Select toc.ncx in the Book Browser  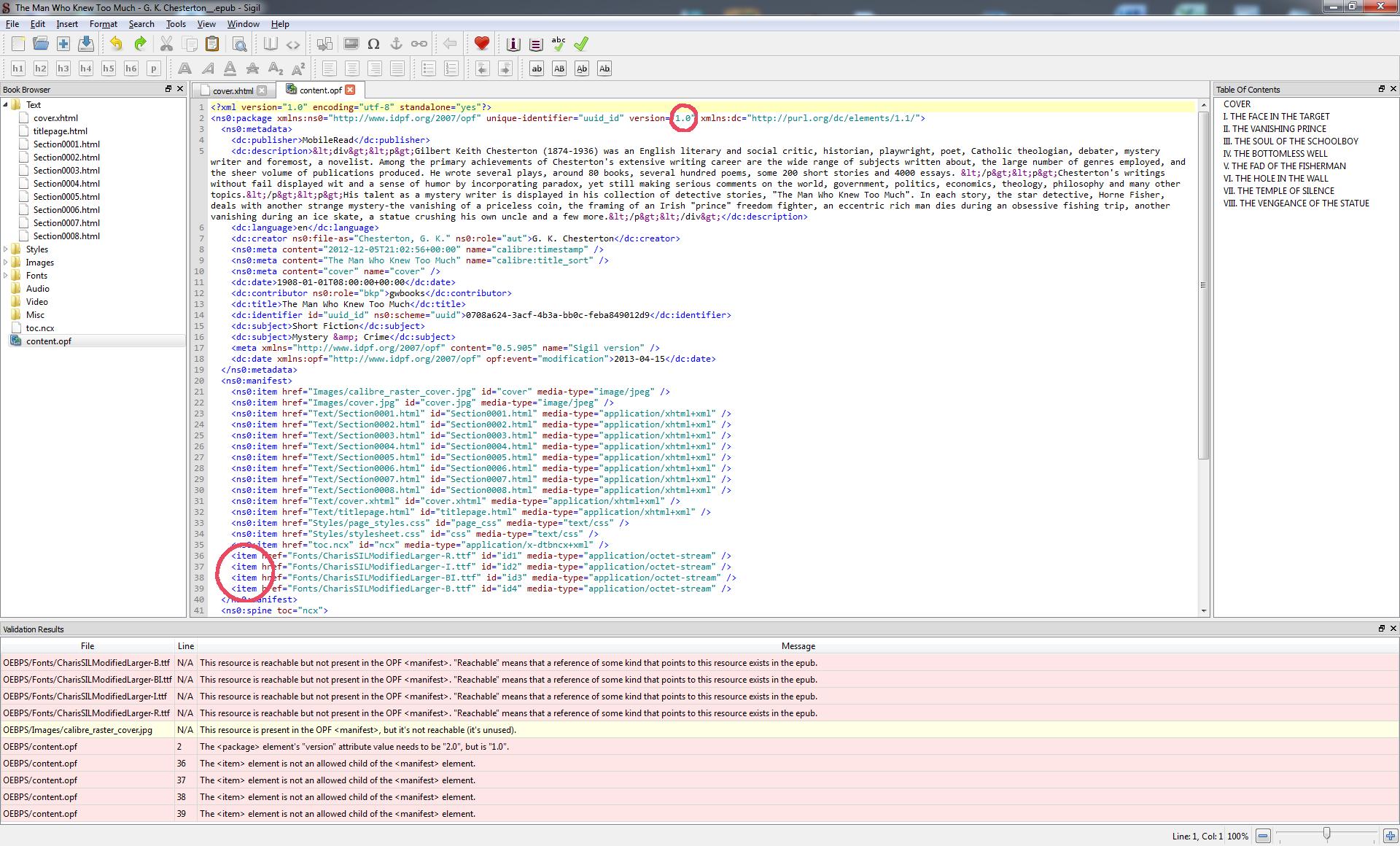click(x=40, y=328)
